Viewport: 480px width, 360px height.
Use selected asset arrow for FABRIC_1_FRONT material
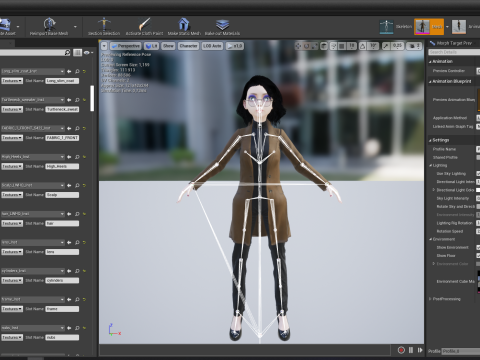point(69,128)
